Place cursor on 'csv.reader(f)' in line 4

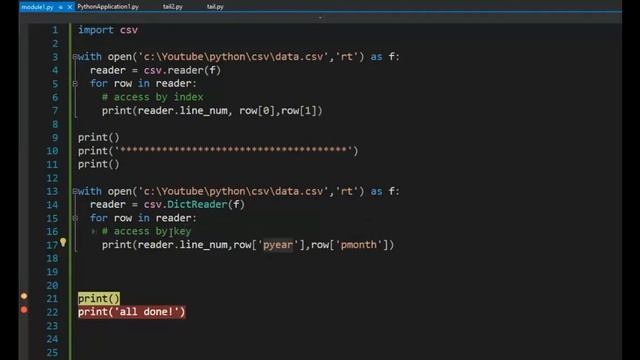pos(182,70)
